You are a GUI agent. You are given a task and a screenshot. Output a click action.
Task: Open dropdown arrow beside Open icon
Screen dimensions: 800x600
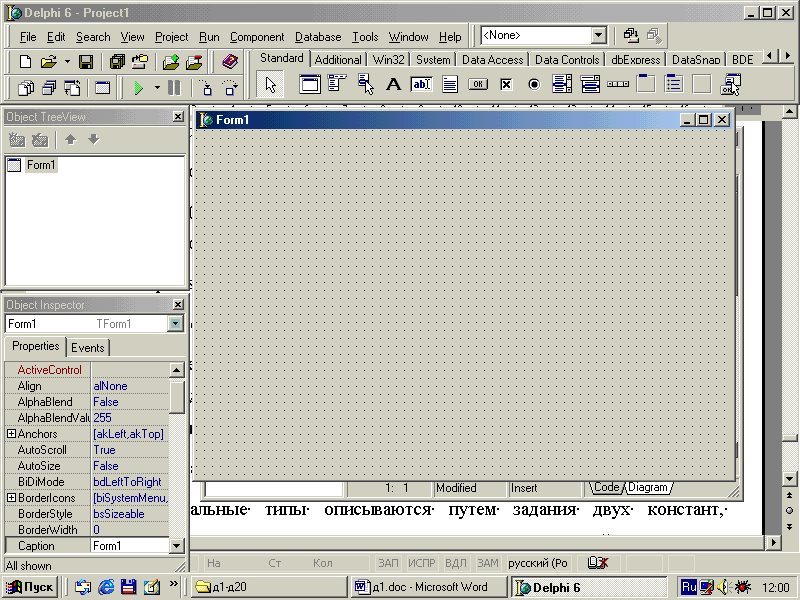click(x=67, y=62)
